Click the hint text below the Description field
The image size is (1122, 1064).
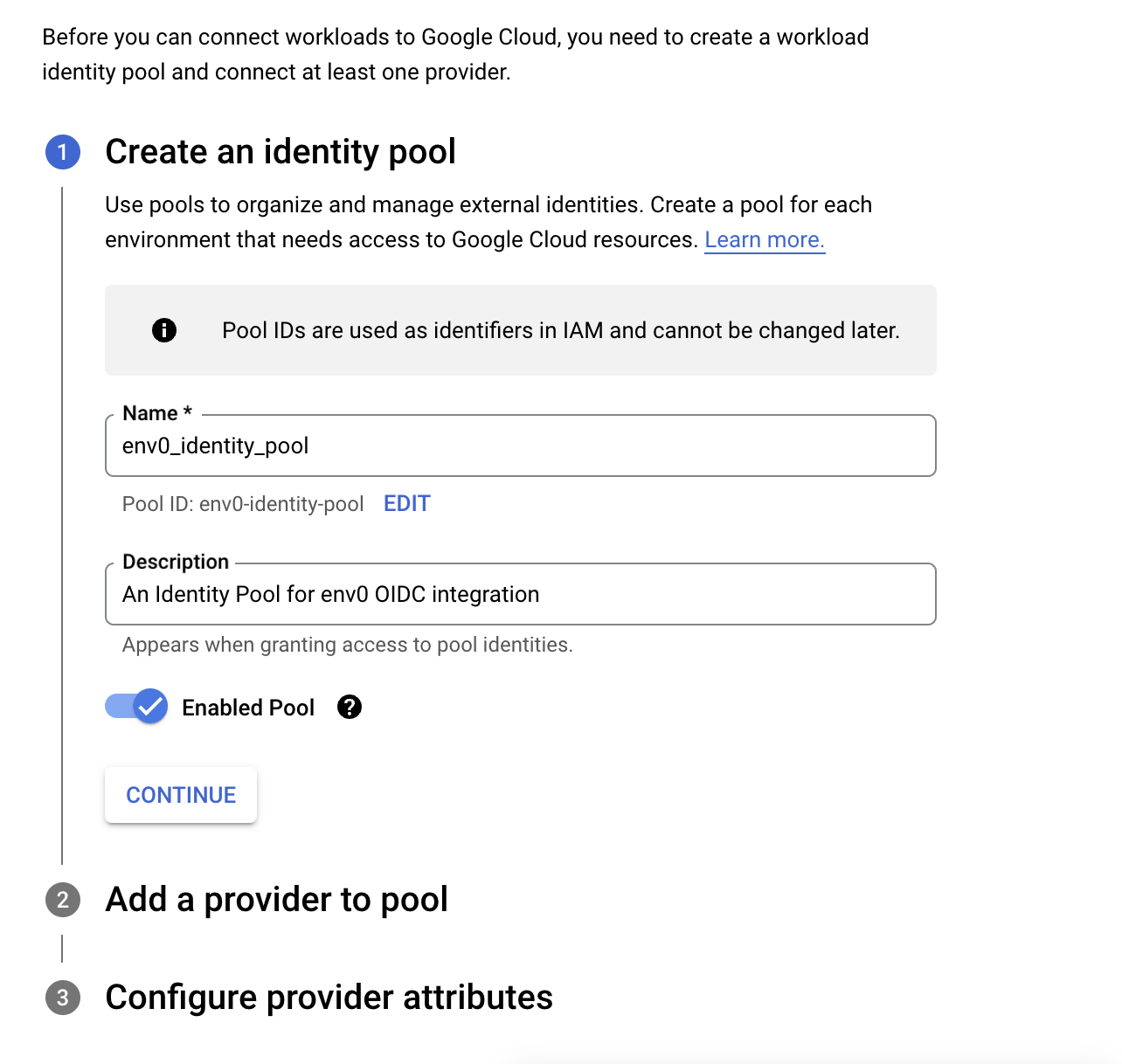pyautogui.click(x=347, y=645)
